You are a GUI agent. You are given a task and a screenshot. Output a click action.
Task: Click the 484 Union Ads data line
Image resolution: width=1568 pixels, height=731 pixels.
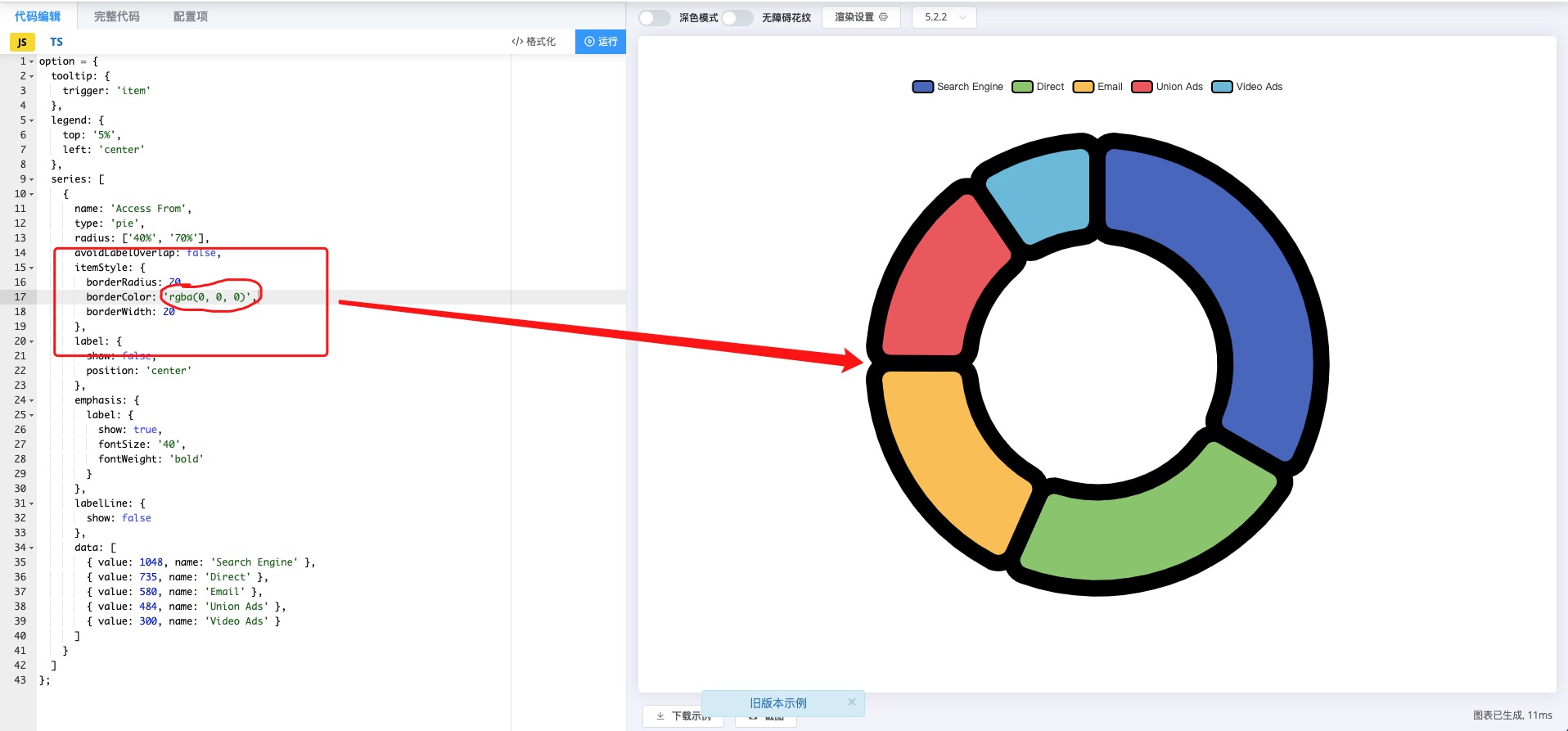click(187, 607)
